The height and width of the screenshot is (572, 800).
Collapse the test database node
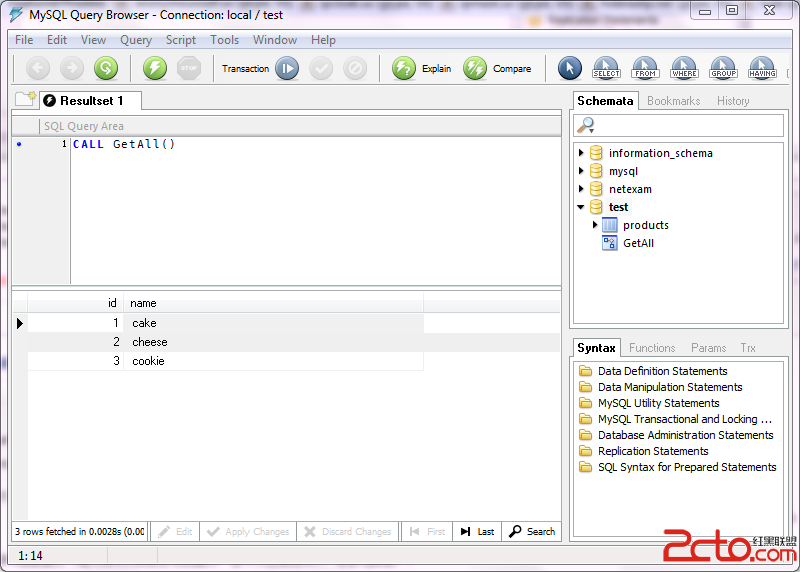581,207
